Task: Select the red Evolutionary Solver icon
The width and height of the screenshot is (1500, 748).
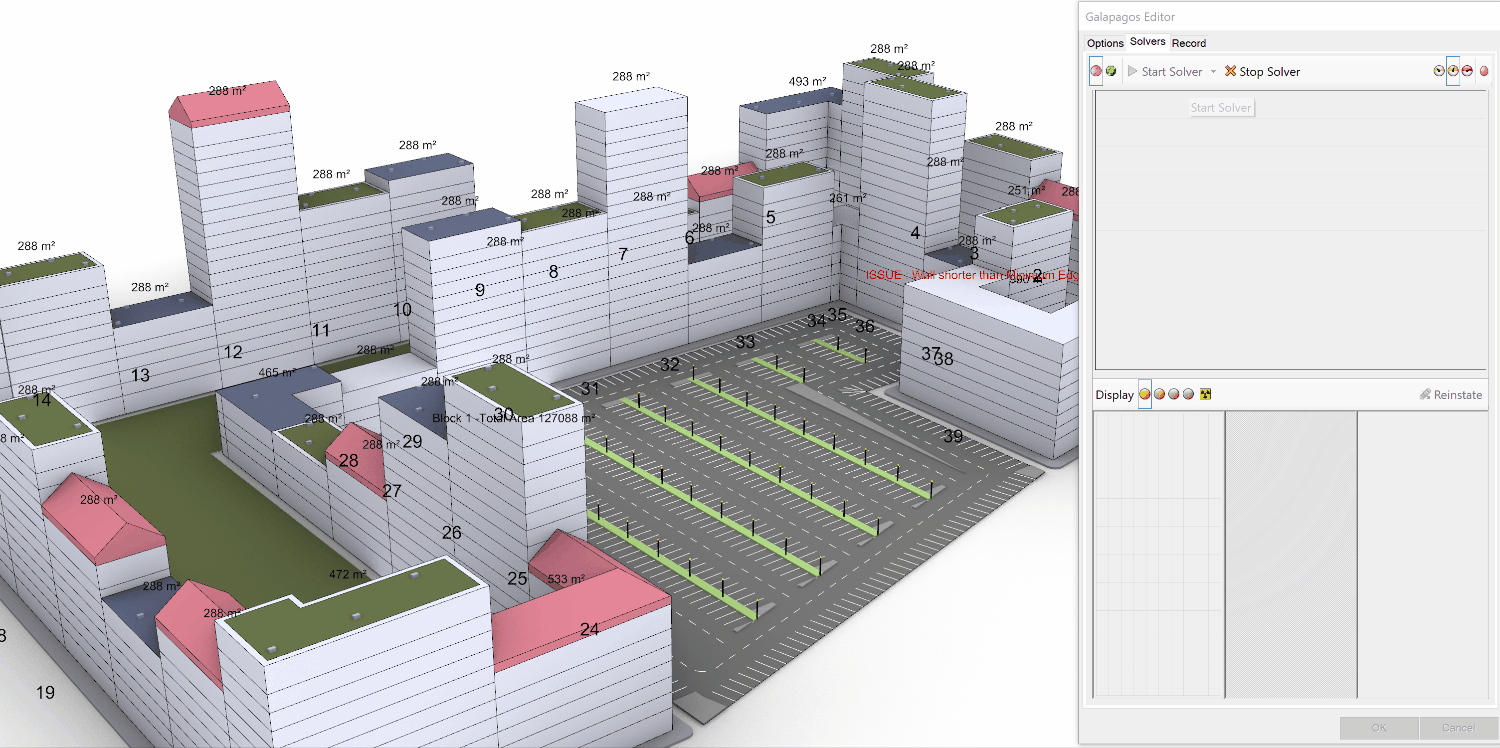Action: click(x=1096, y=71)
